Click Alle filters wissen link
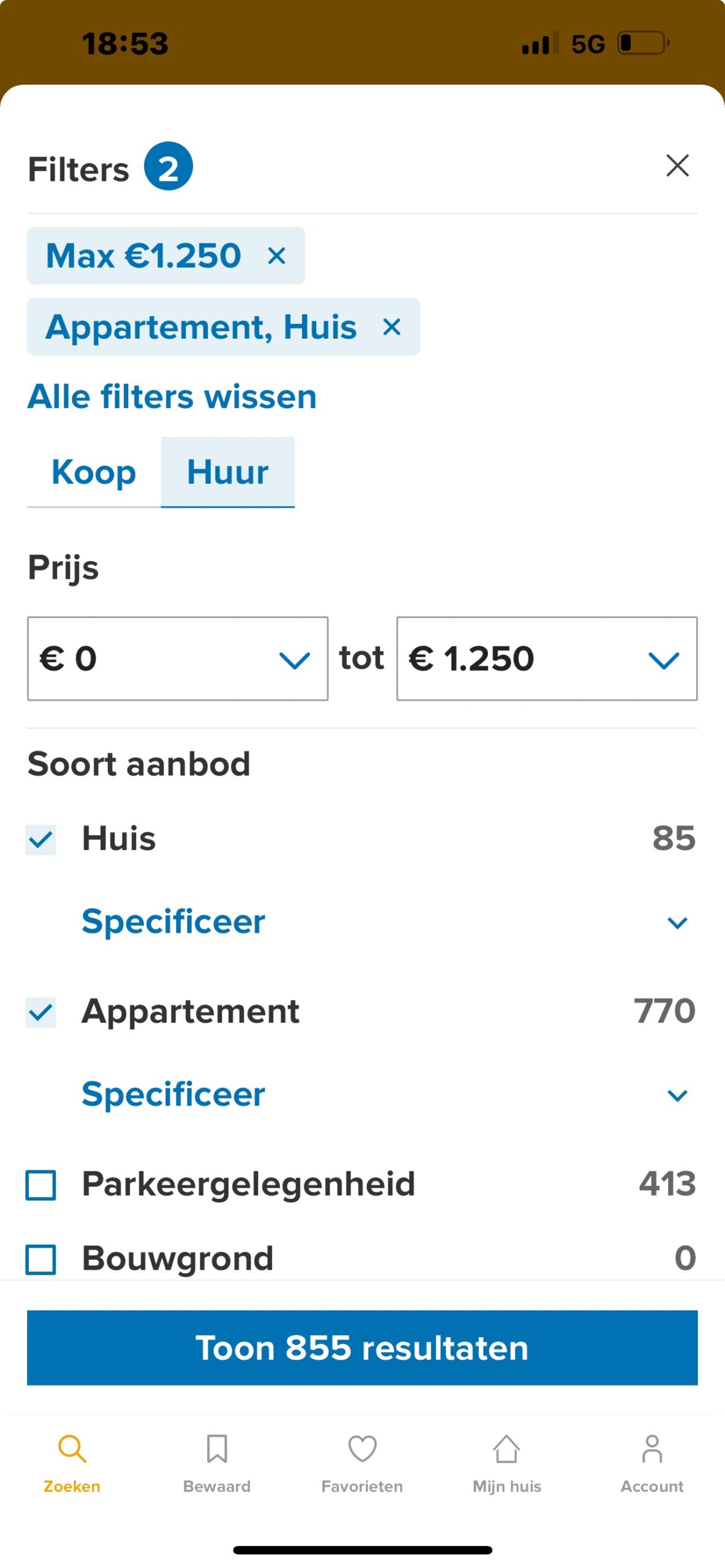 pos(172,397)
